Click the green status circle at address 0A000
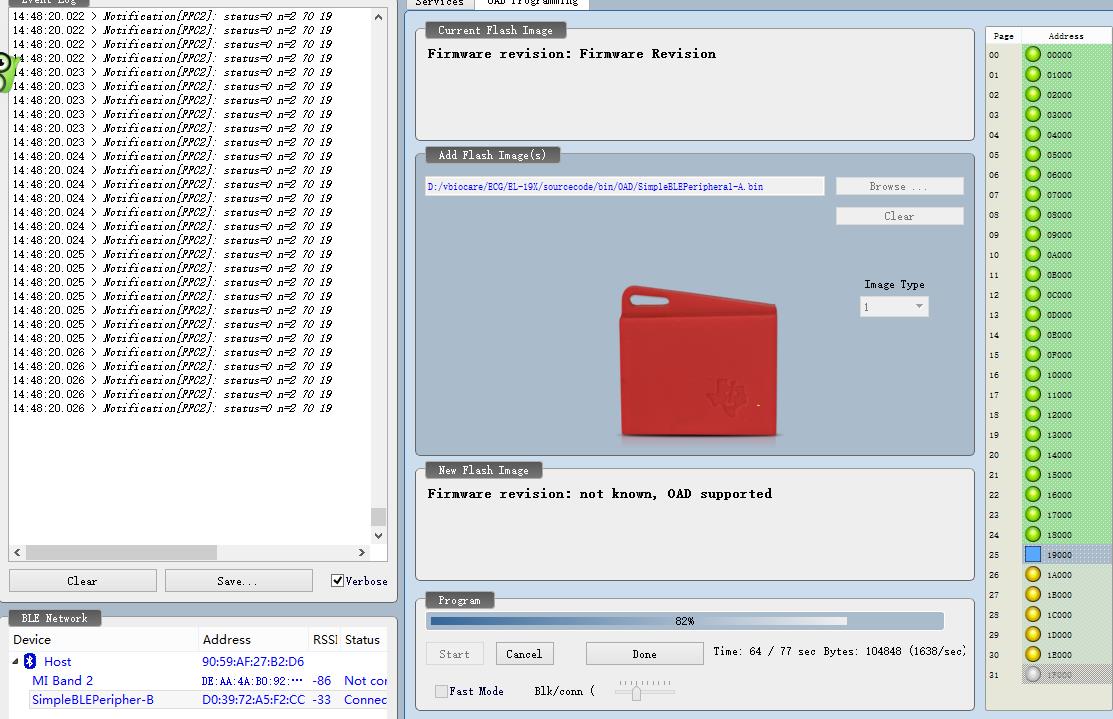 pyautogui.click(x=1033, y=254)
